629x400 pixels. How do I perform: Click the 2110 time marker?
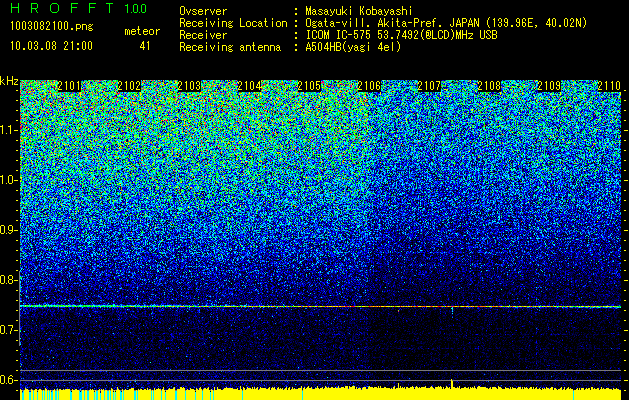[609, 86]
